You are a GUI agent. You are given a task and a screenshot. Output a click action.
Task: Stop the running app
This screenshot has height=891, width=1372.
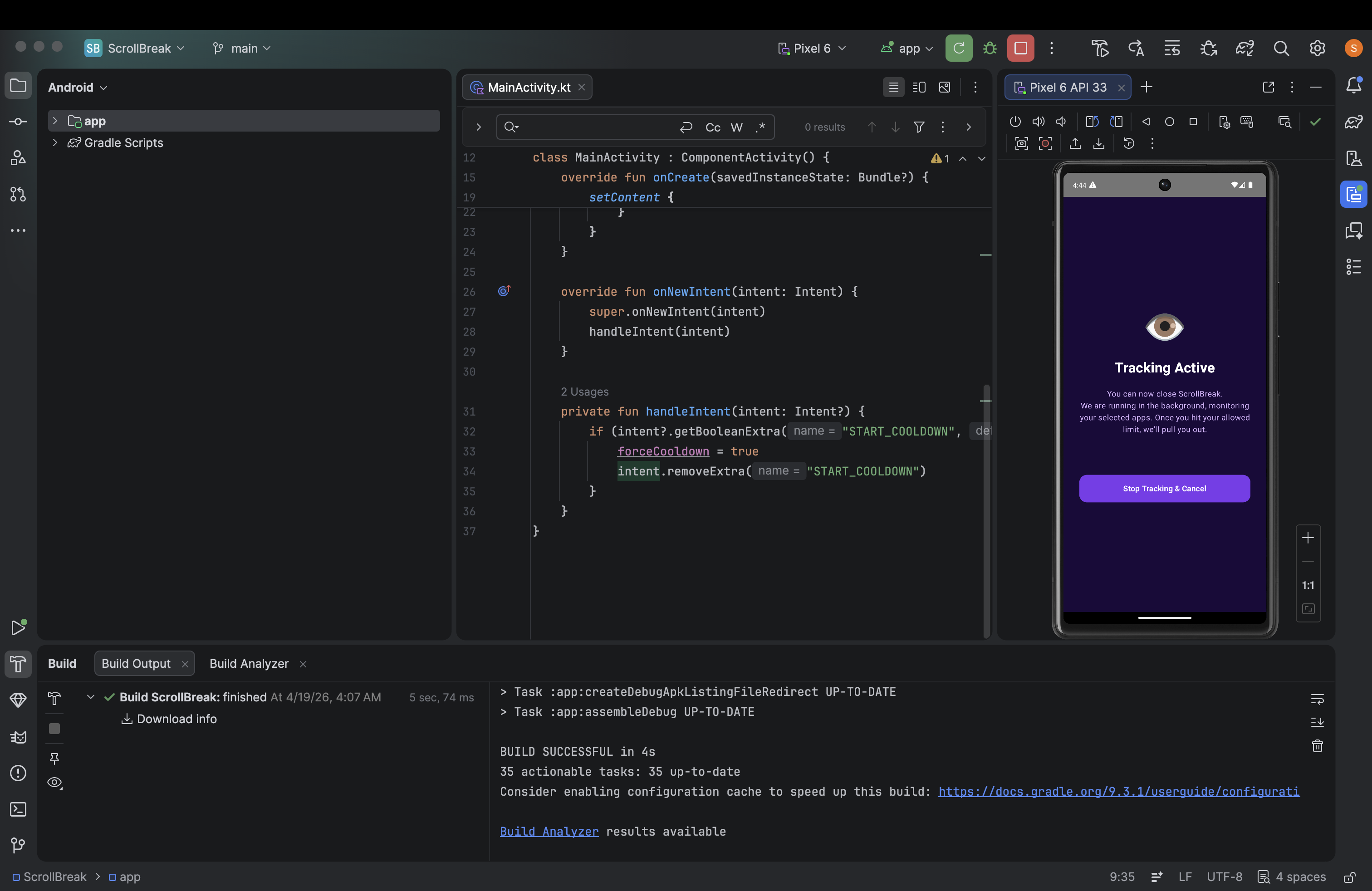(1020, 49)
